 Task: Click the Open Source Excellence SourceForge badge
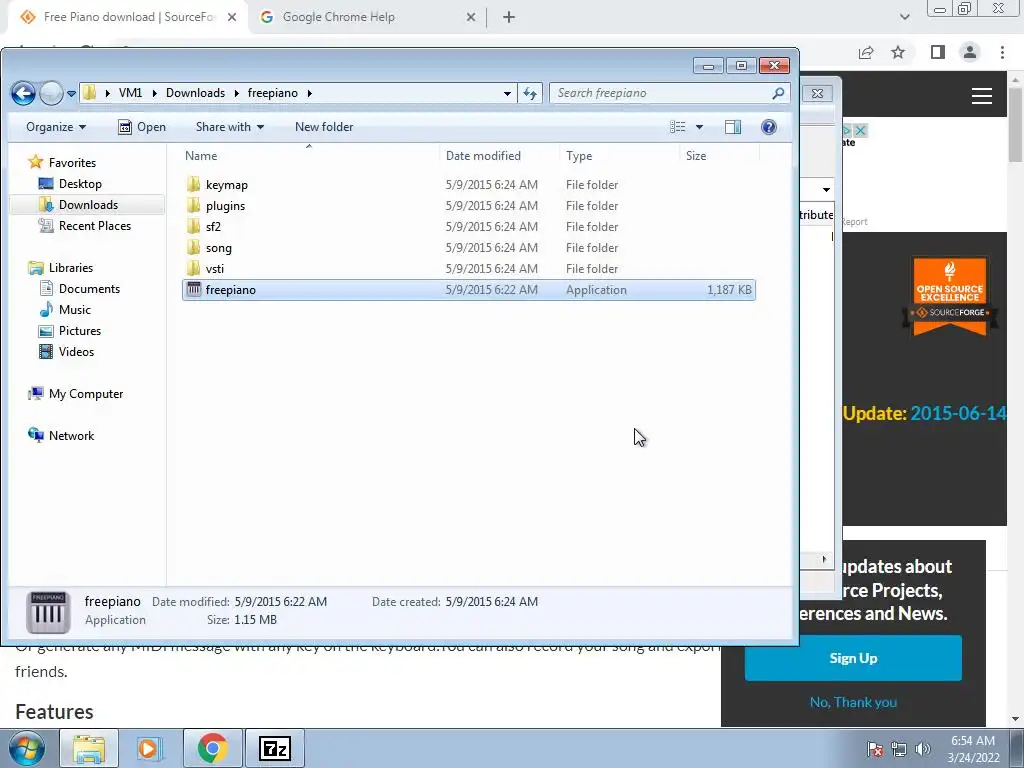tap(950, 296)
